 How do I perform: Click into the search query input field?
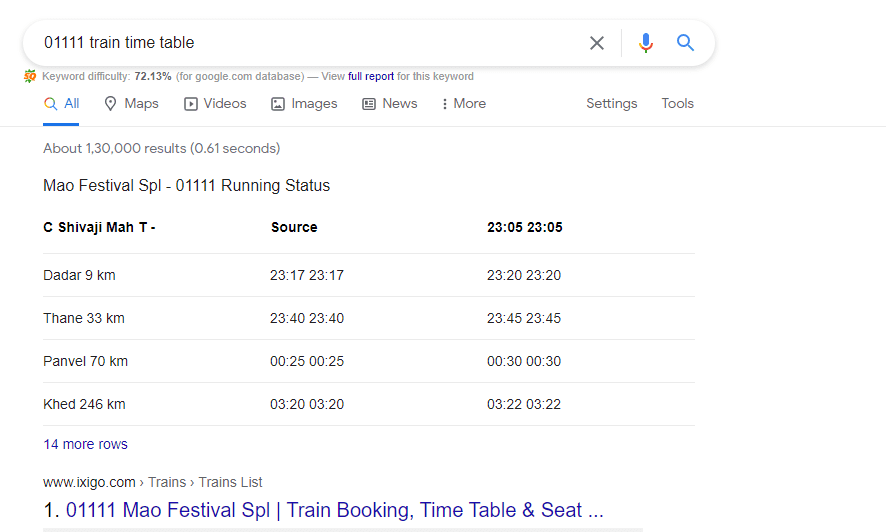[305, 43]
